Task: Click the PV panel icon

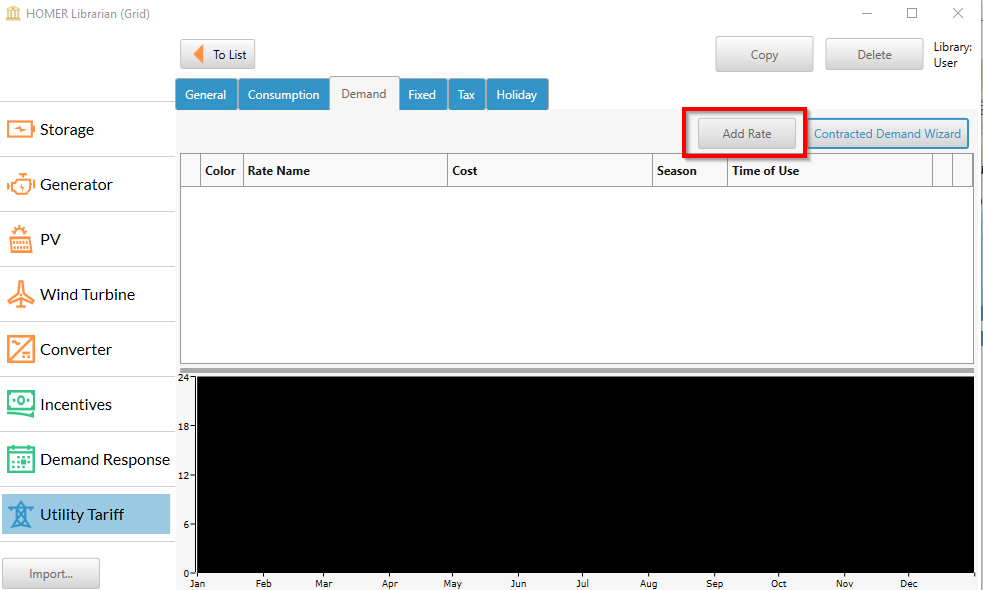Action: pyautogui.click(x=22, y=239)
